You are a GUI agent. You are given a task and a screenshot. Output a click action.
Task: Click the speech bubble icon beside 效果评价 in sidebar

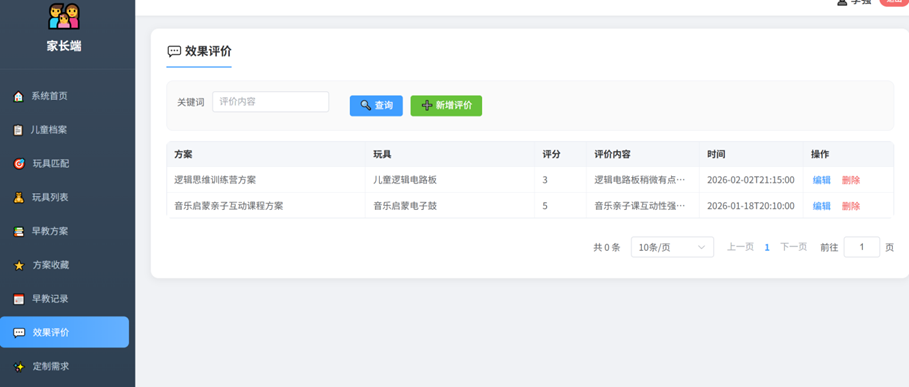tap(19, 333)
